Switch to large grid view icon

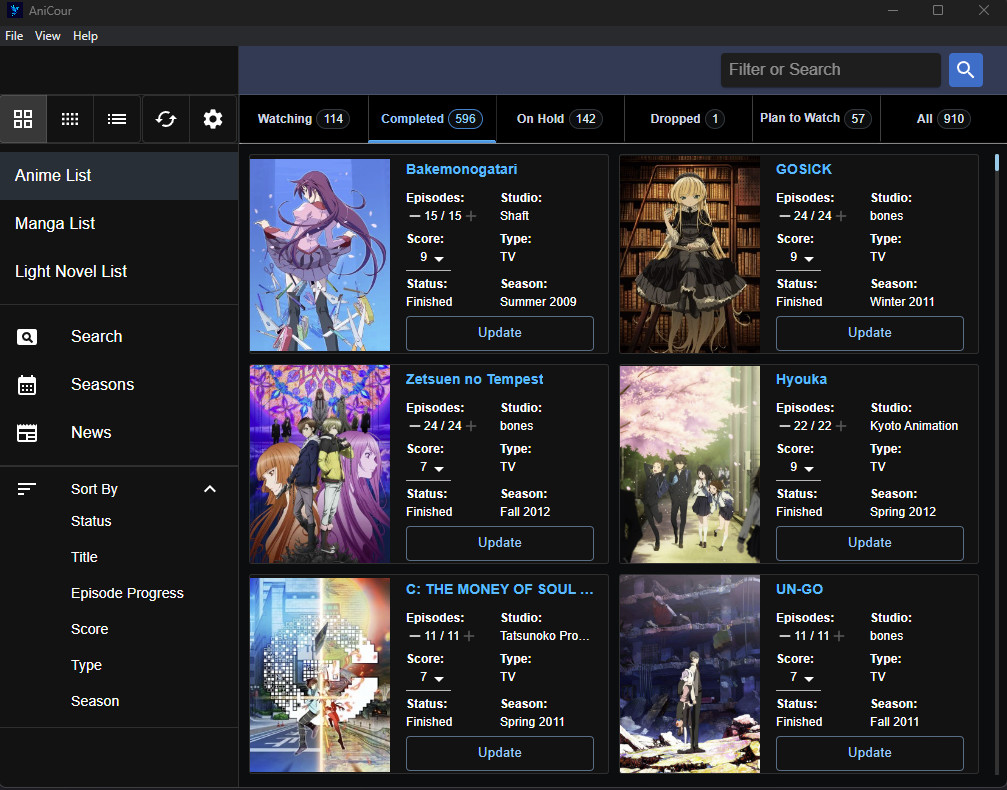(x=23, y=119)
